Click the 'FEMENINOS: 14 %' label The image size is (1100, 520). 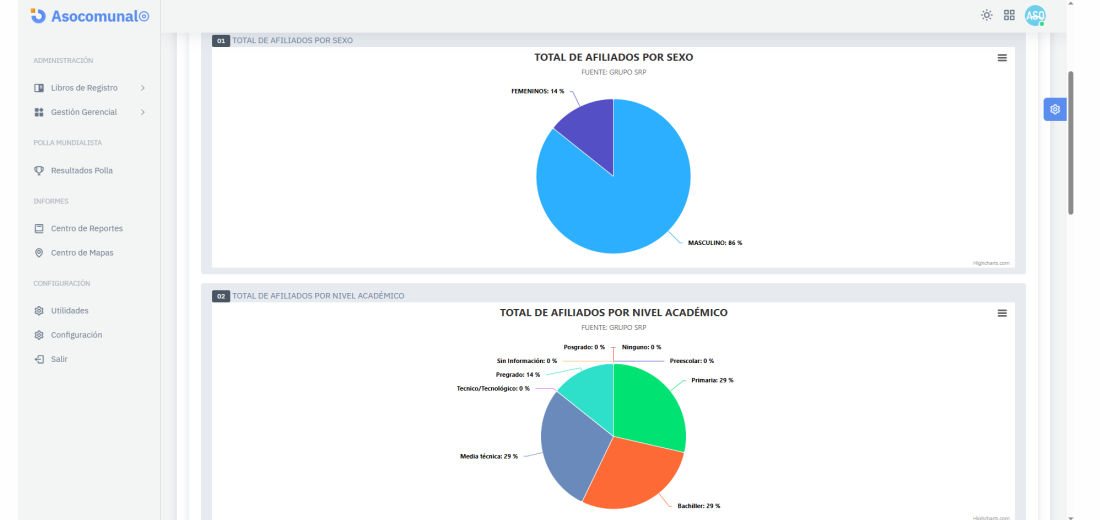[538, 91]
